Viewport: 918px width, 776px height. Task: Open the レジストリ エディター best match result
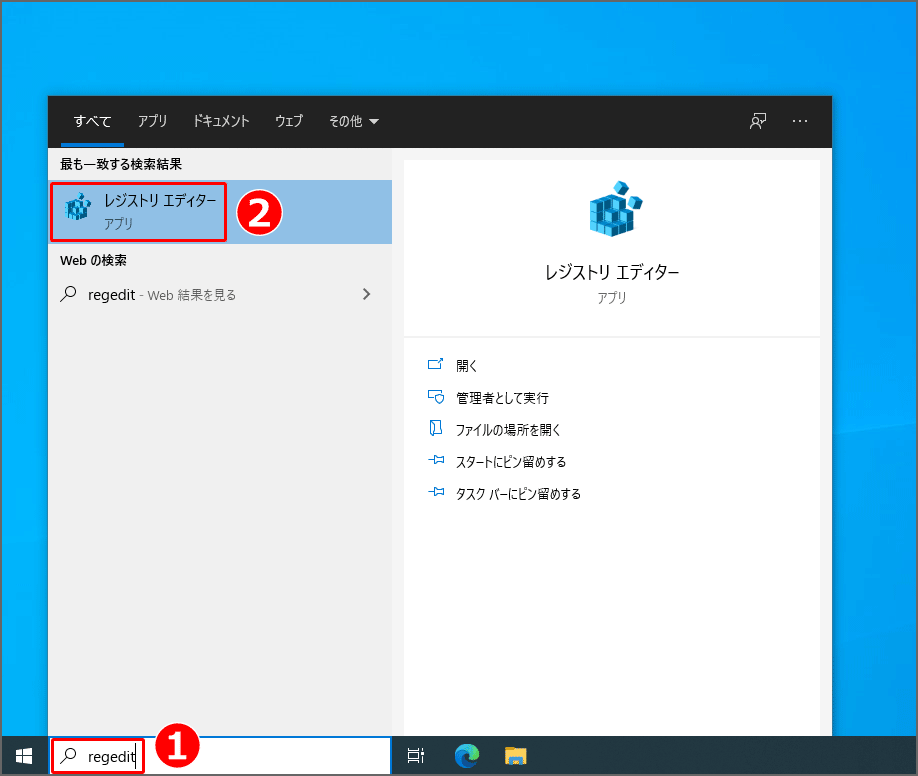point(220,212)
